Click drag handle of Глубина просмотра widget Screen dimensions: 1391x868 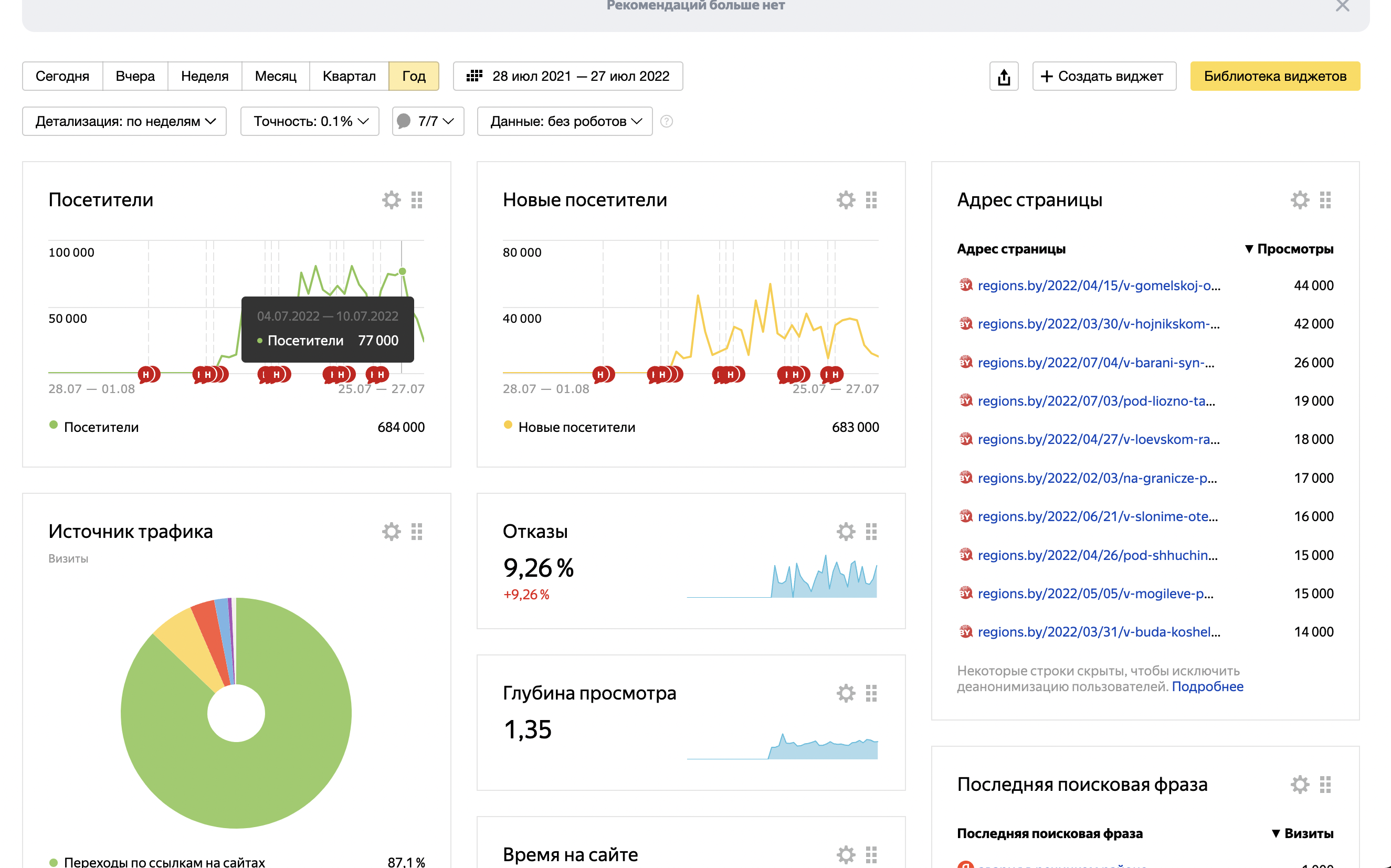[x=871, y=693]
